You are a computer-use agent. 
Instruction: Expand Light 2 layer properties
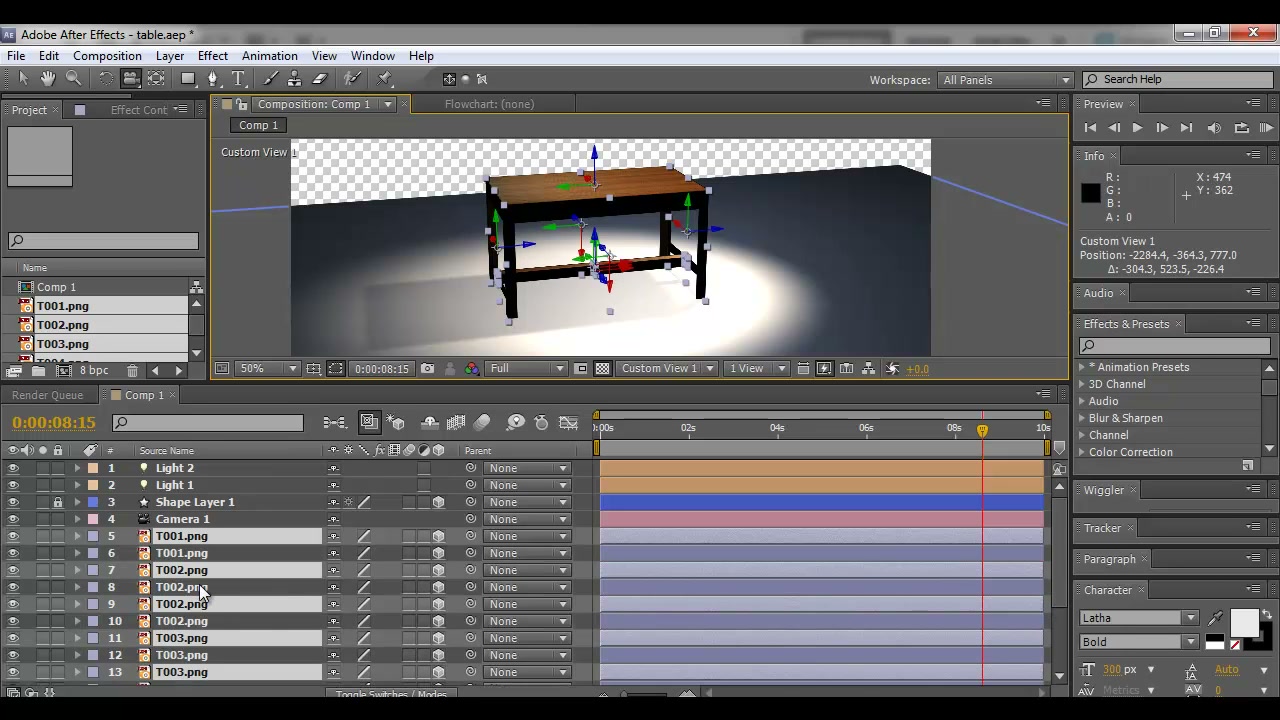coord(77,468)
